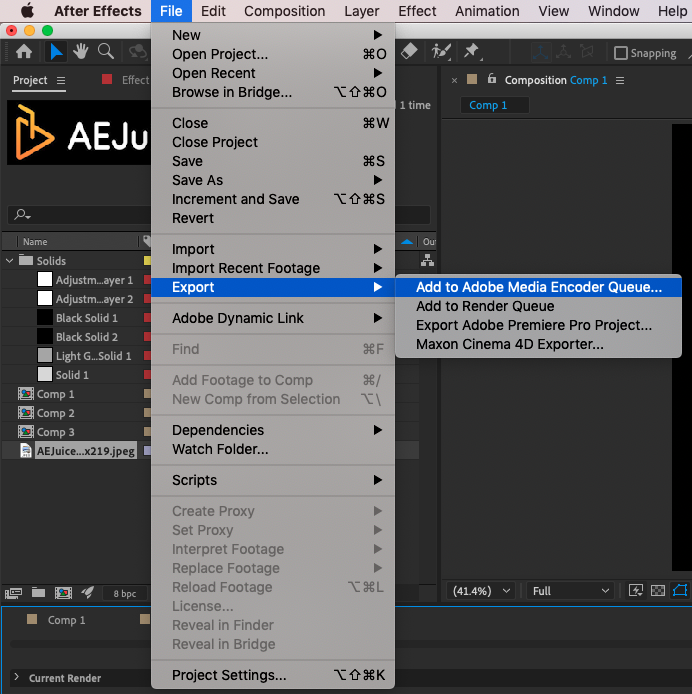Screen dimensions: 692x694
Task: Click the 8 bpc color depth button
Action: click(x=125, y=594)
